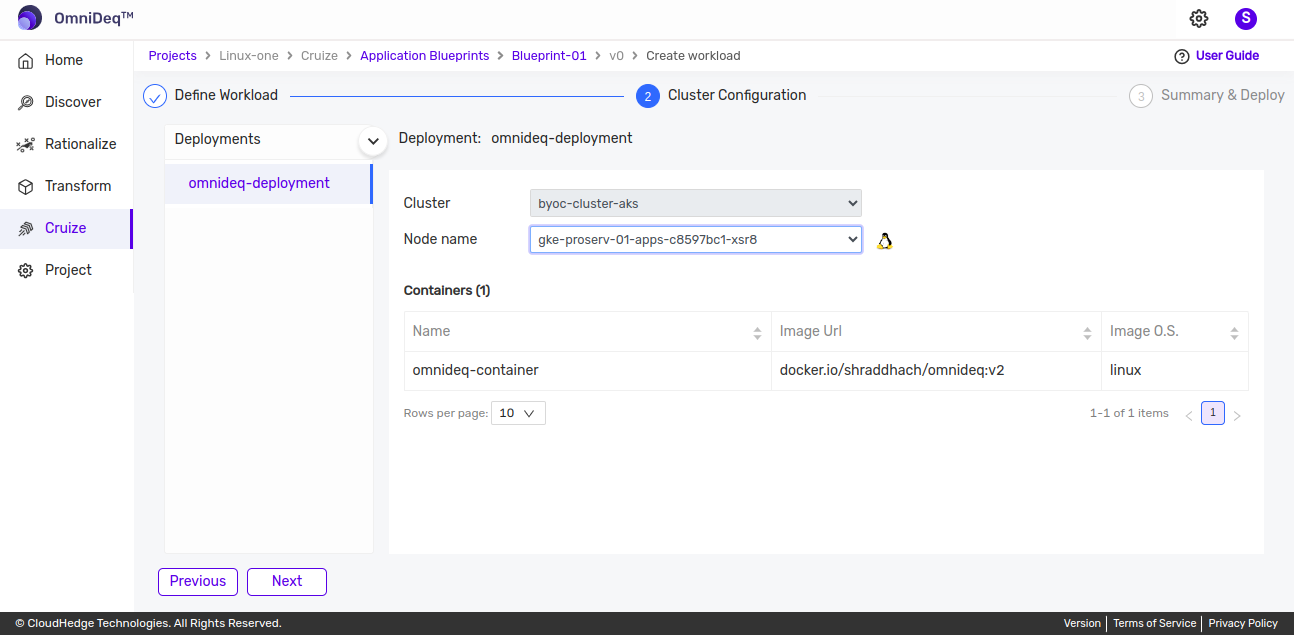Screen dimensions: 1294x635
Task: Click the Rationalize sidebar icon
Action: tap(26, 144)
